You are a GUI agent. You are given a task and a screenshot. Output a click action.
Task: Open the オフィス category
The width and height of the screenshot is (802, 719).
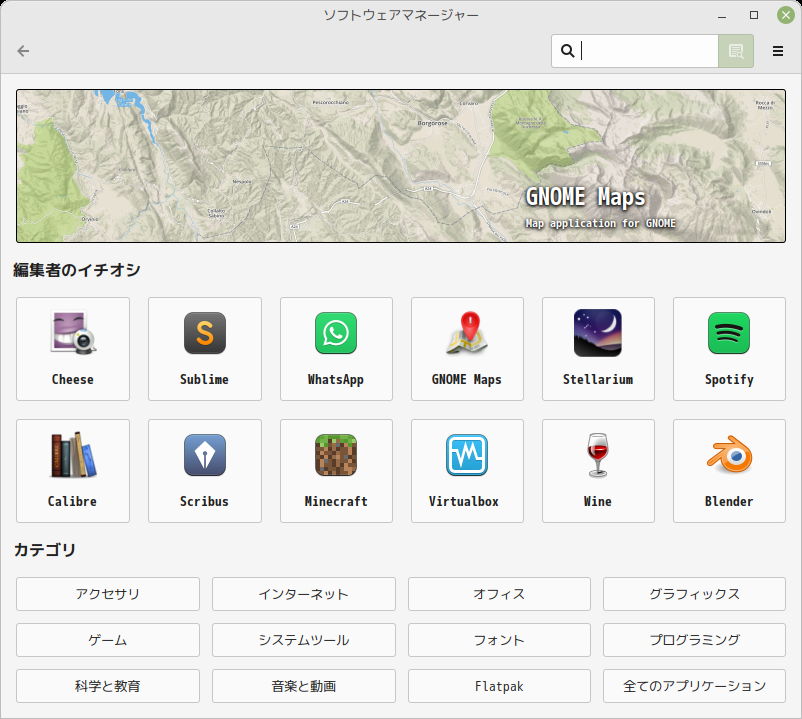(499, 594)
